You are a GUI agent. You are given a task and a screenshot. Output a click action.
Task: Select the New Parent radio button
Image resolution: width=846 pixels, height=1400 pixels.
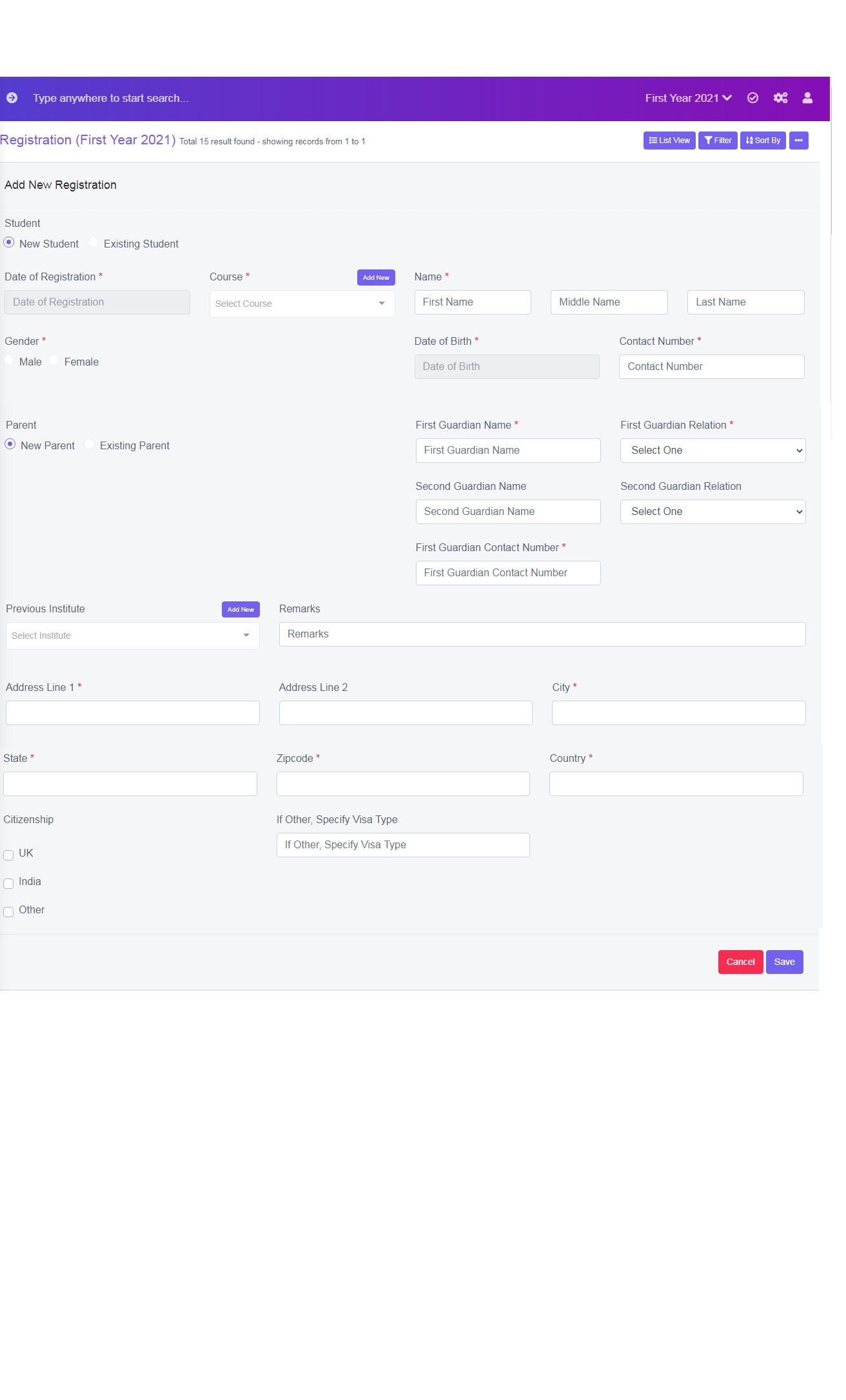[x=10, y=444]
